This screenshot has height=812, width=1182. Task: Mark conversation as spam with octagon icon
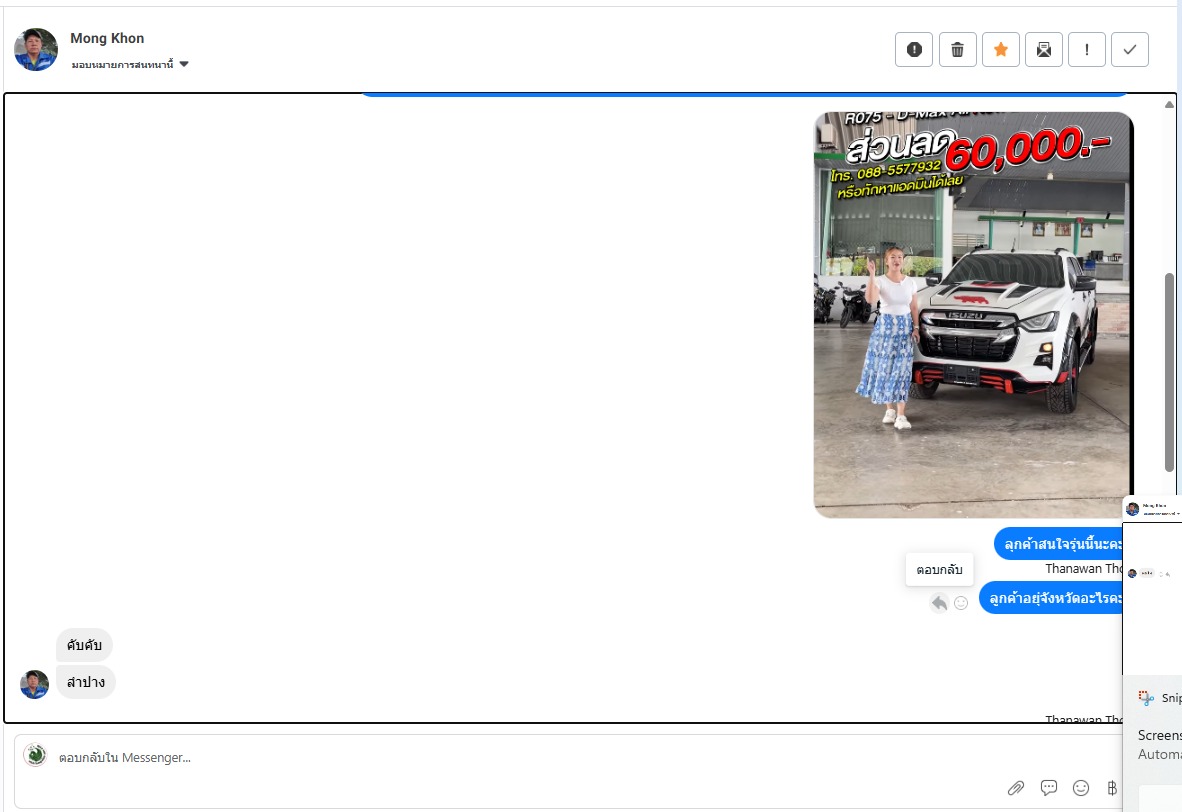click(x=913, y=49)
